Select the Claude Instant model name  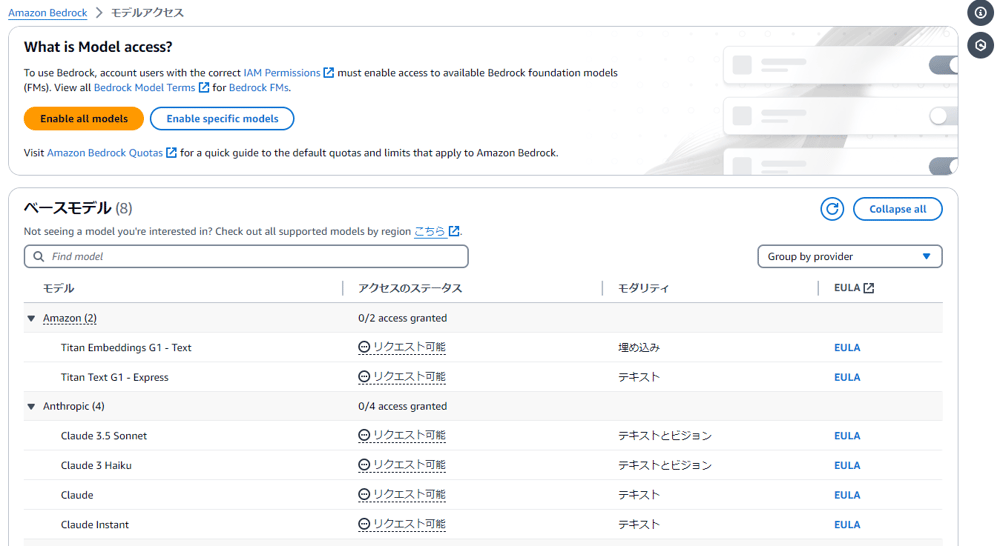point(95,524)
